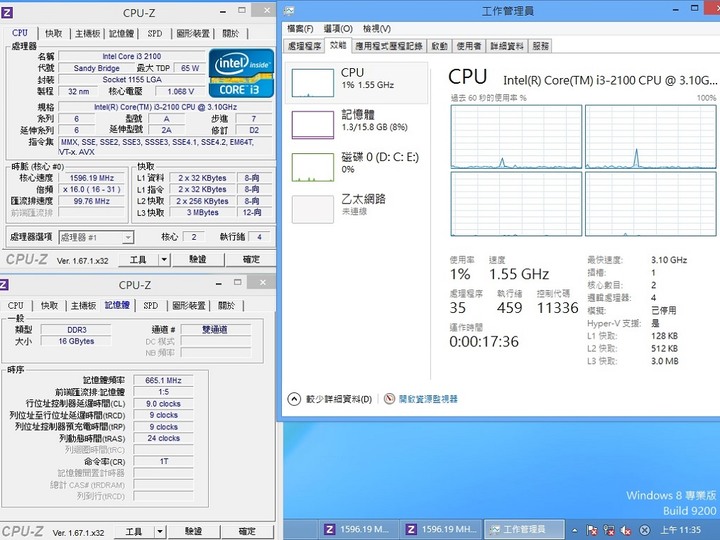Select About tab in top CPU-Z window

click(231, 34)
